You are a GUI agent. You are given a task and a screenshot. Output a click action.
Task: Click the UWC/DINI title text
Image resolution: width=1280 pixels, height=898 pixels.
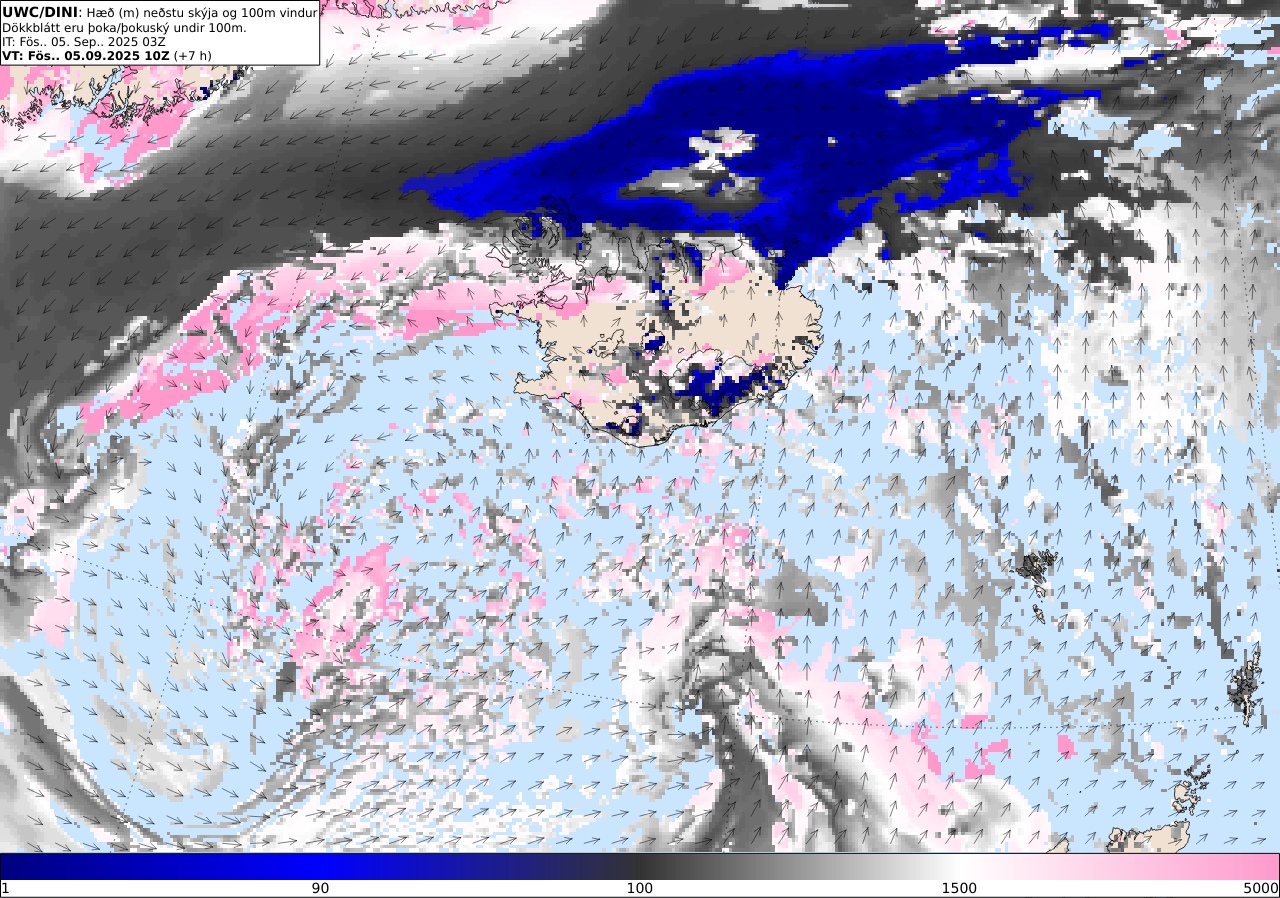[x=39, y=12]
